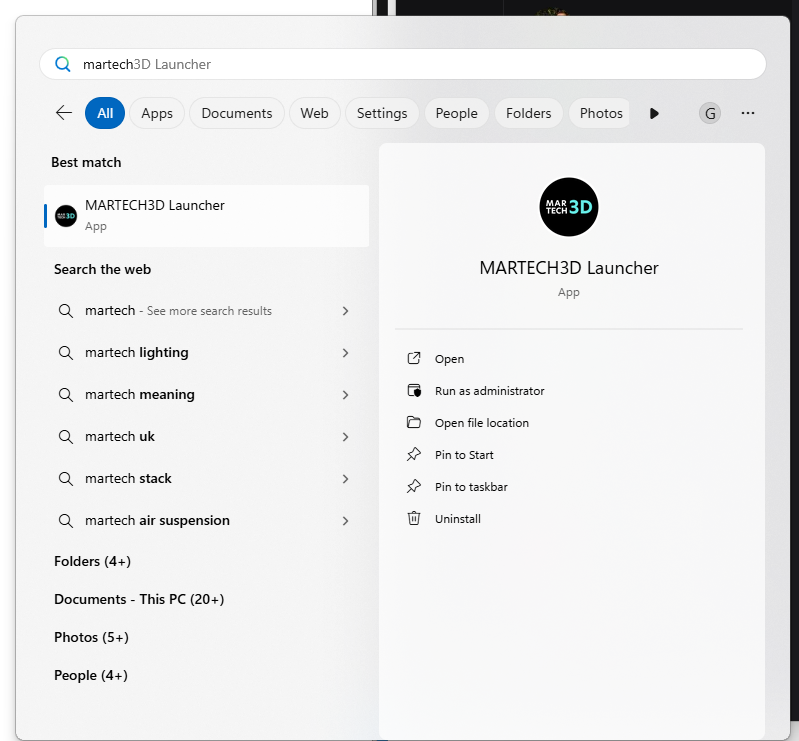
Task: Select the All filter tab
Action: (x=105, y=113)
